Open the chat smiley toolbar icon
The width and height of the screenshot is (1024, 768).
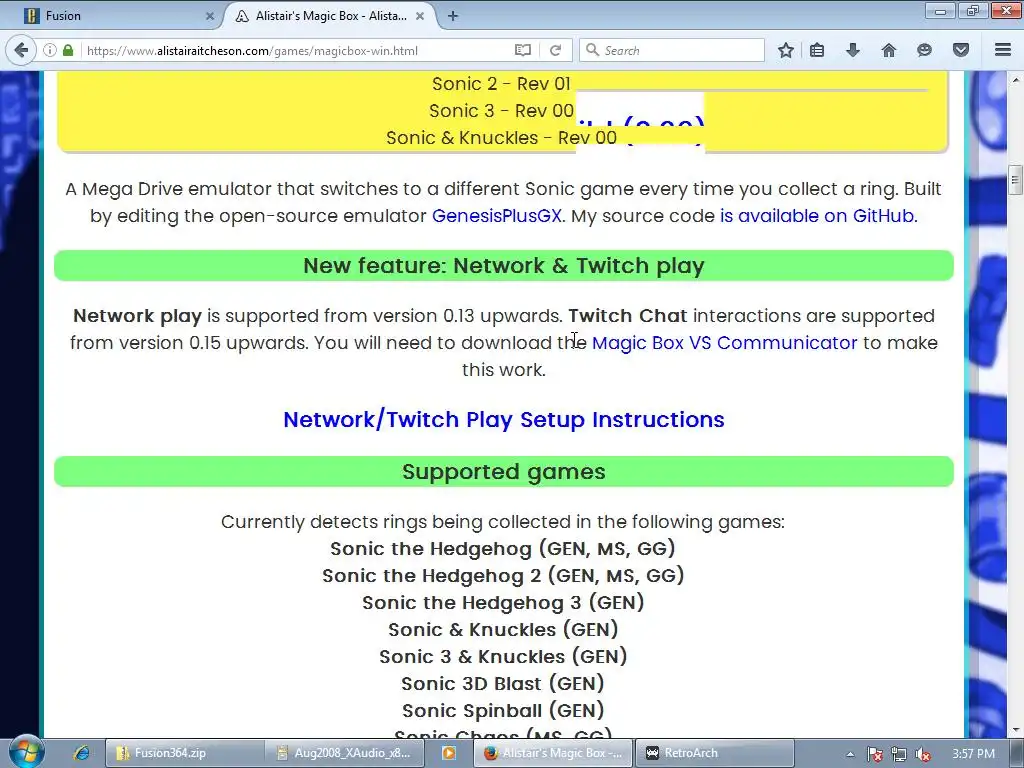tap(924, 50)
